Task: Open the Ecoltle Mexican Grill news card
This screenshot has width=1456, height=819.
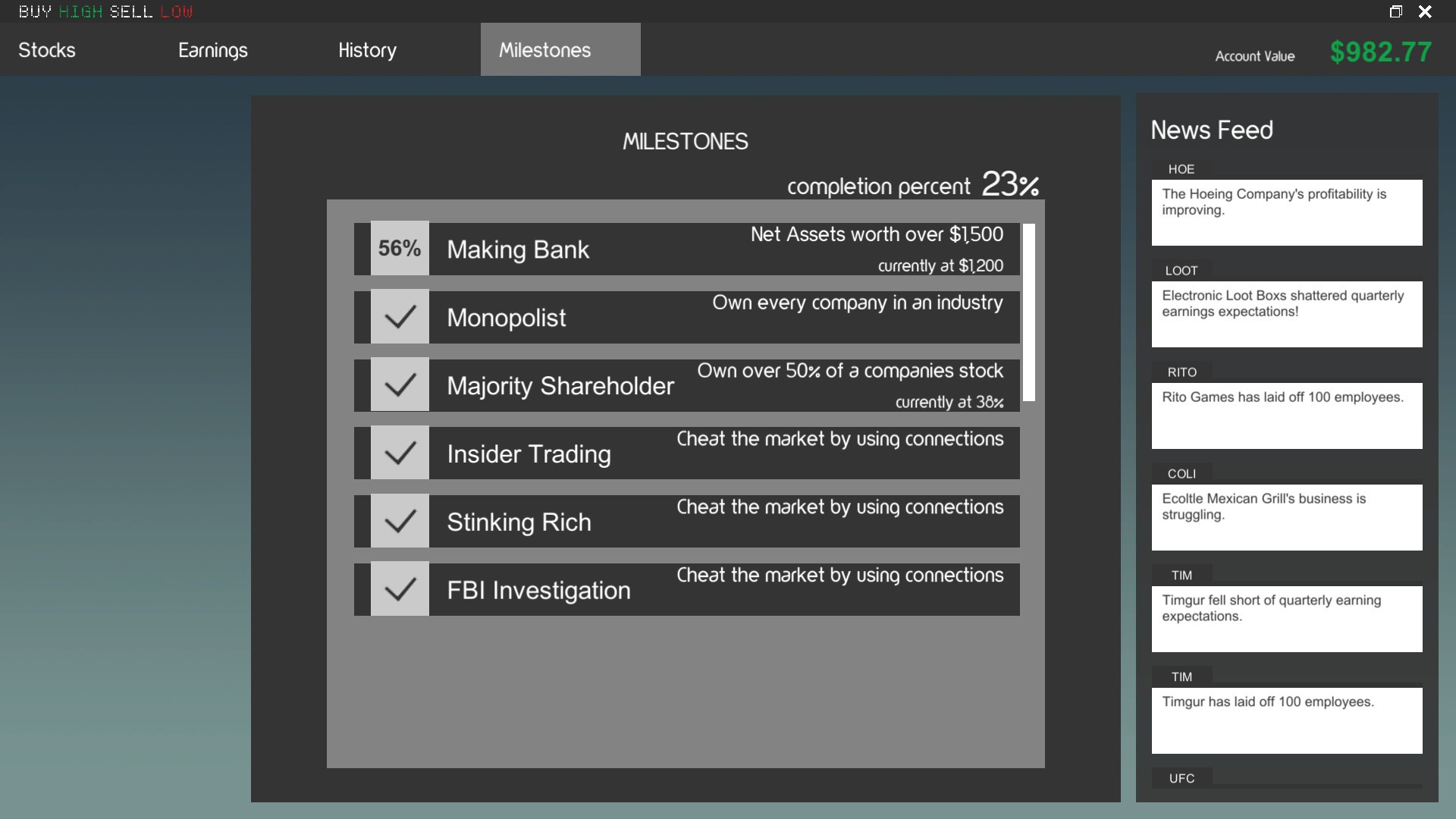Action: [1286, 516]
